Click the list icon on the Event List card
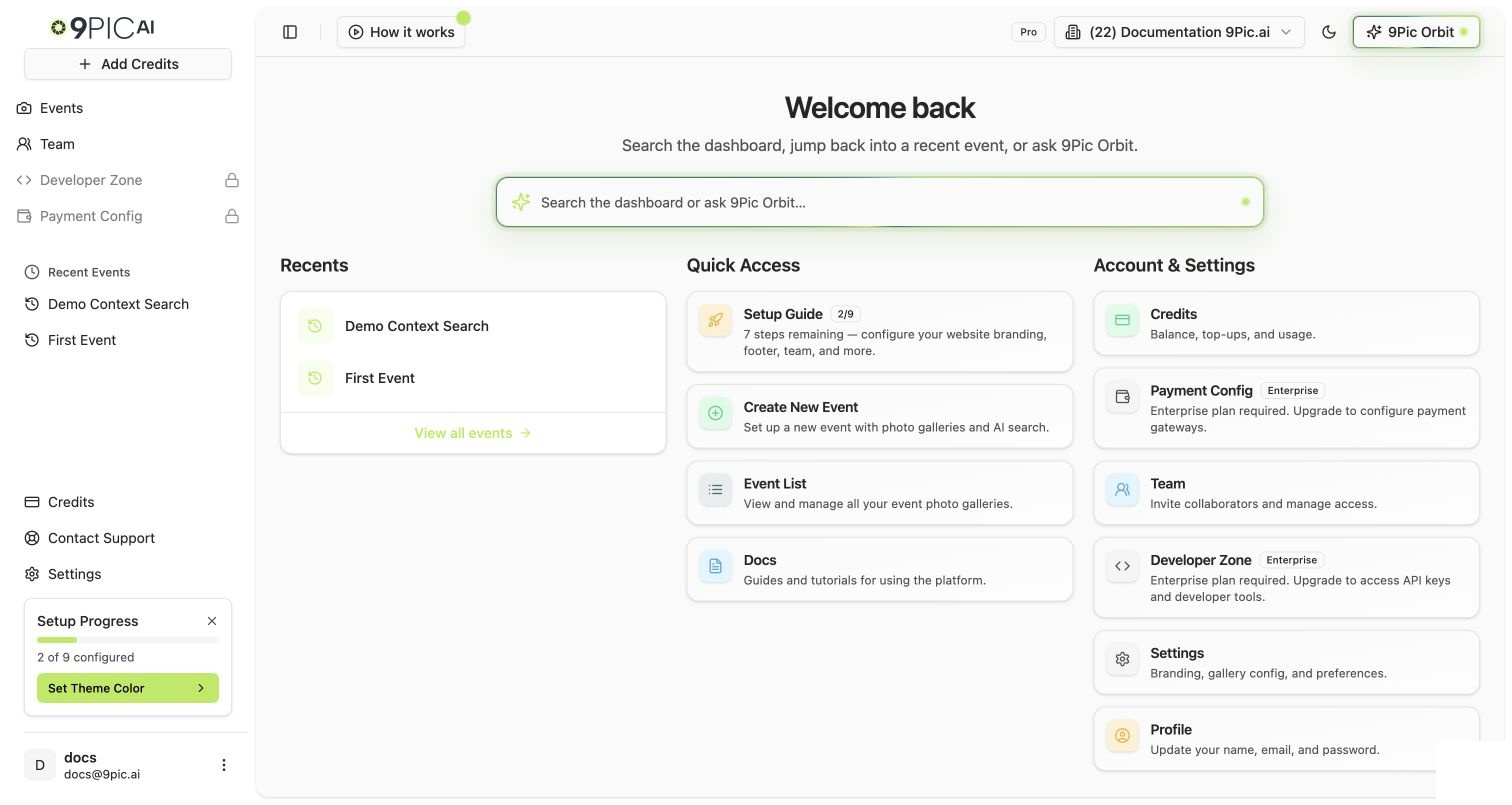 716,490
